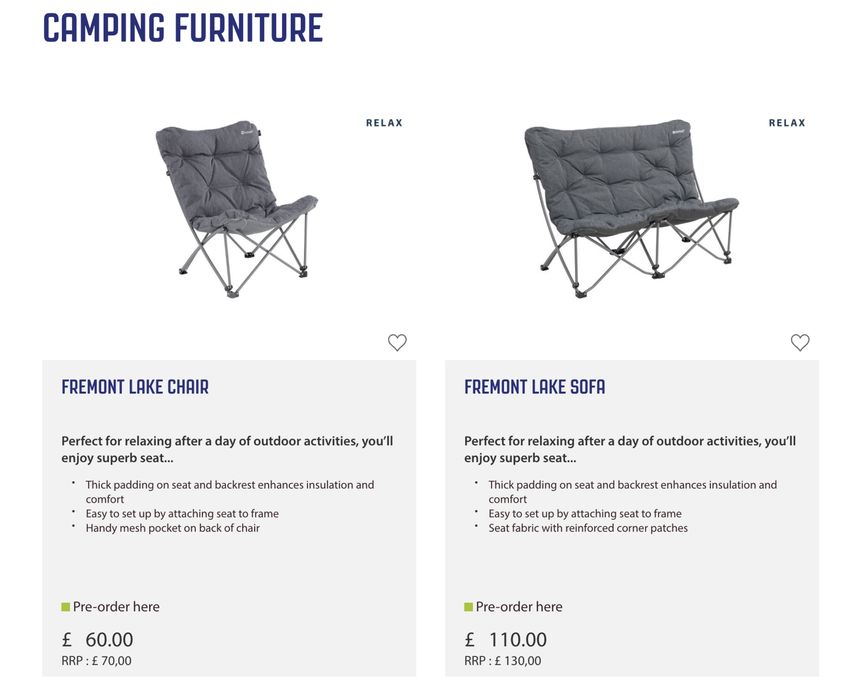Click the heart icon for Fremont Lake Chair
Image resolution: width=847 pixels, height=699 pixels.
tap(397, 343)
